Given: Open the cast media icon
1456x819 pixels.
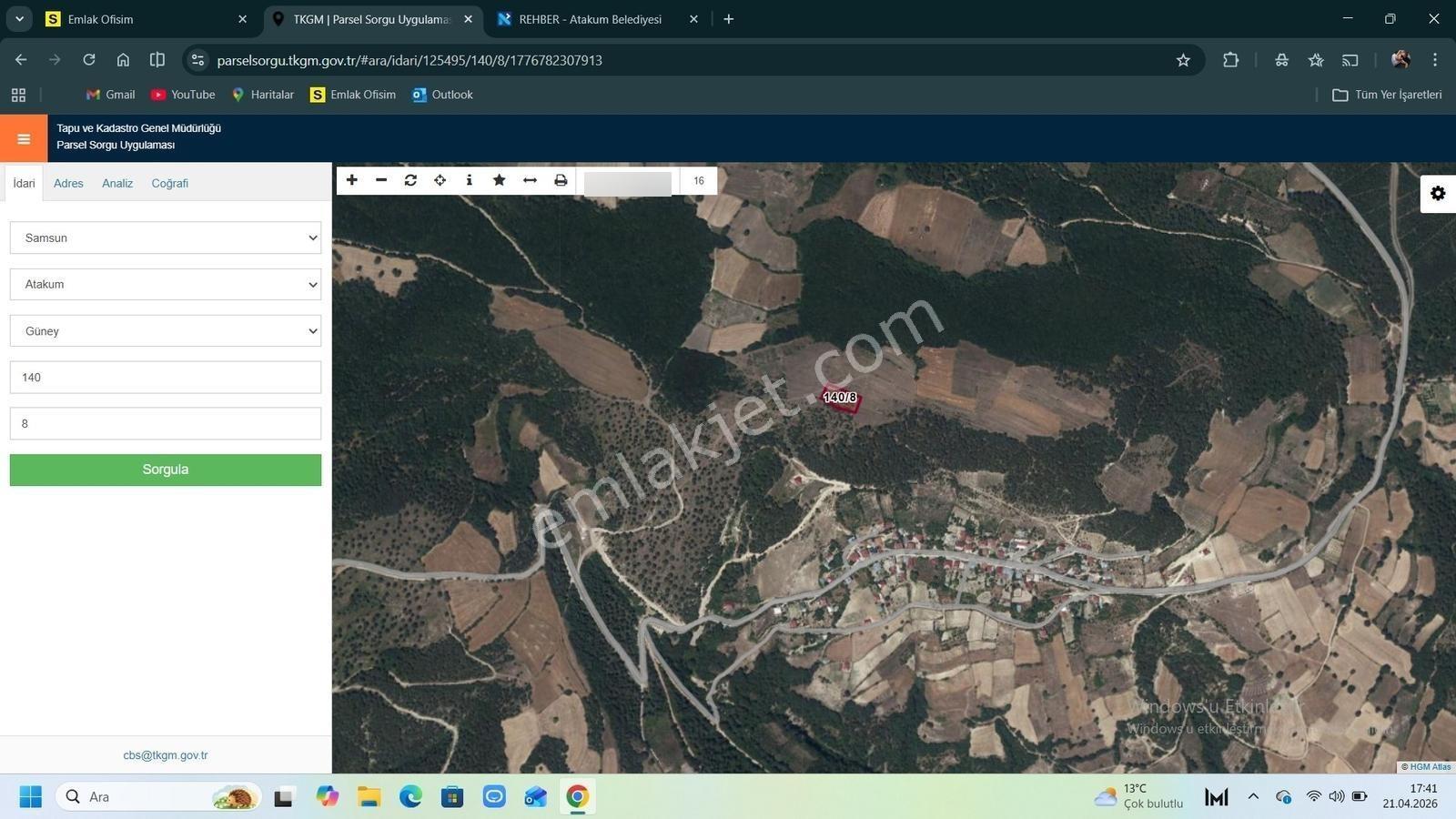Looking at the screenshot, I should 1350,60.
